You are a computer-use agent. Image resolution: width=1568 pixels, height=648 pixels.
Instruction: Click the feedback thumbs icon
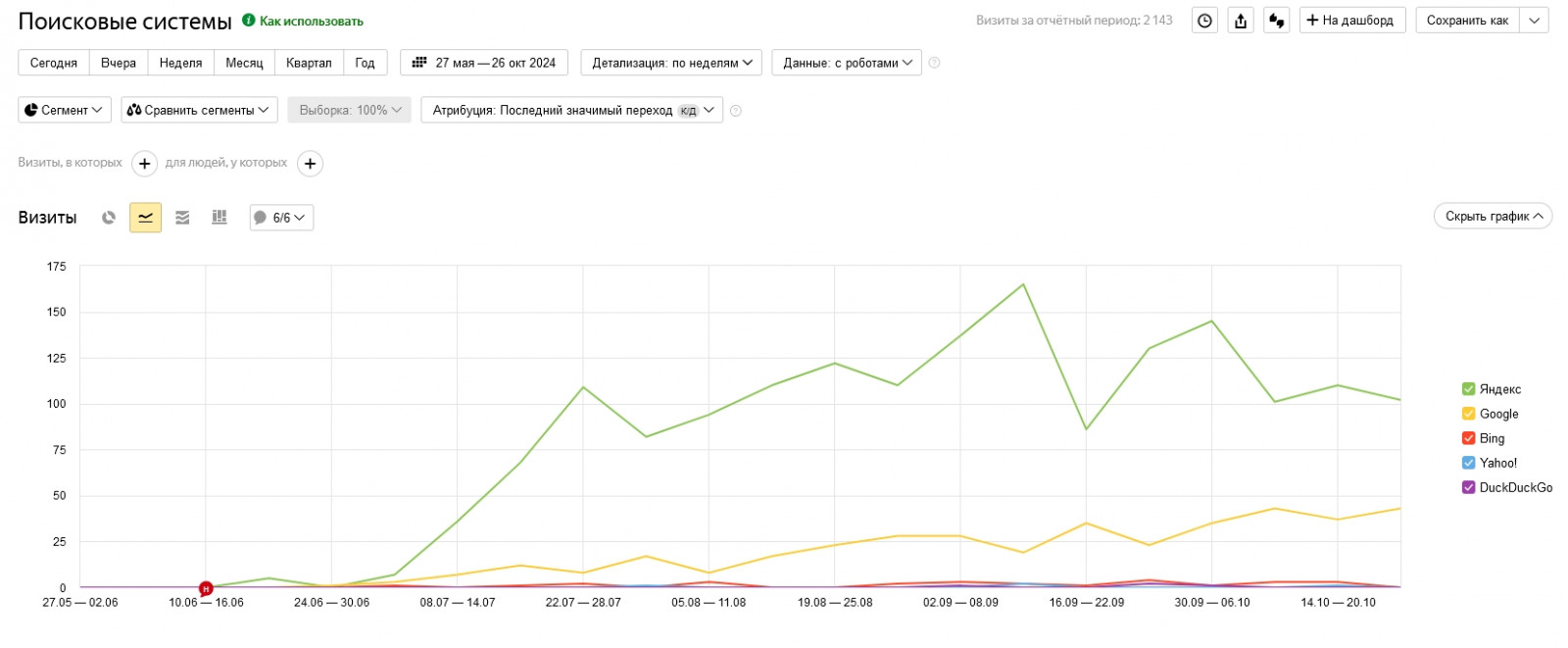(x=1276, y=21)
